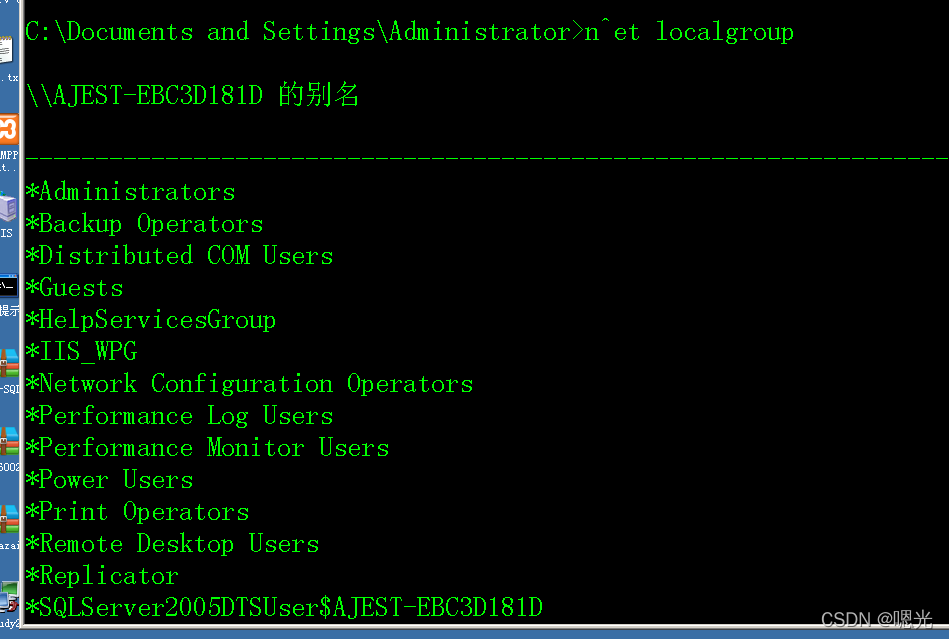
Task: Click the C:\Documents and Settings\Administrator prompt path
Action: pos(304,31)
